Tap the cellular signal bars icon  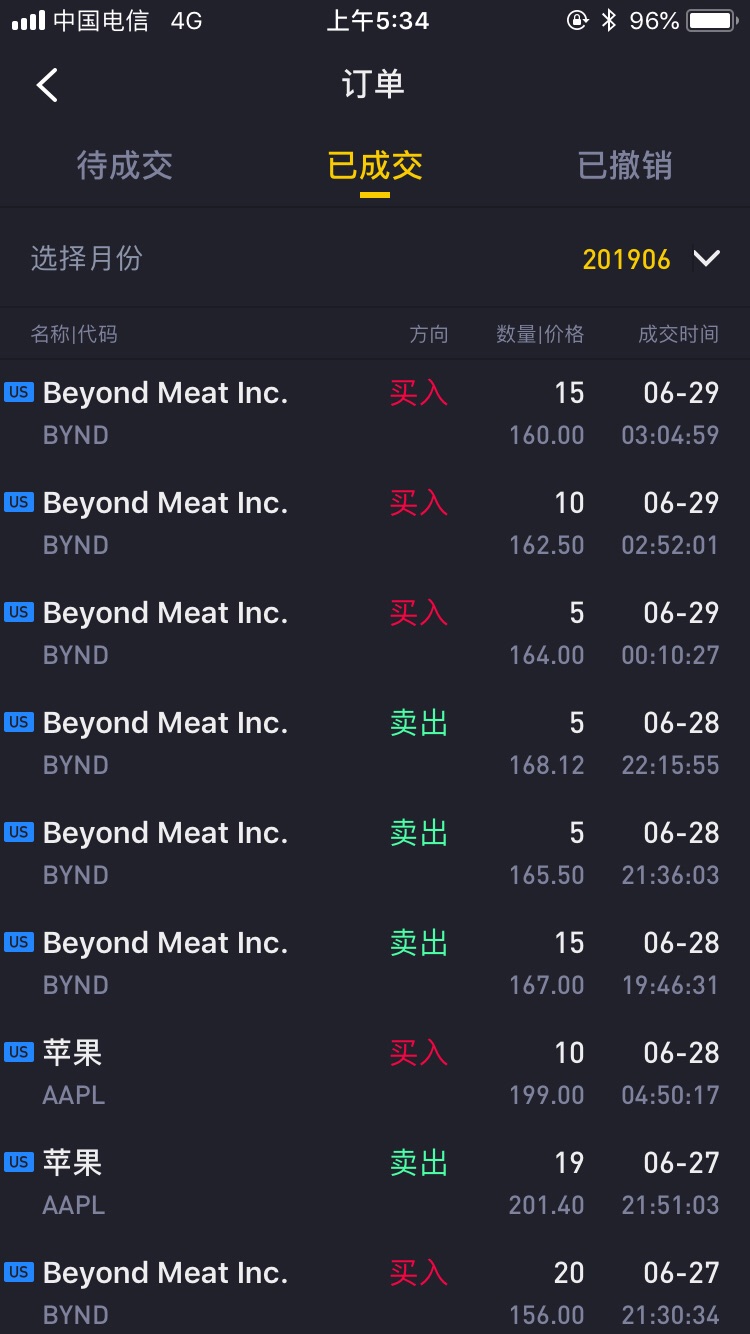coord(28,21)
